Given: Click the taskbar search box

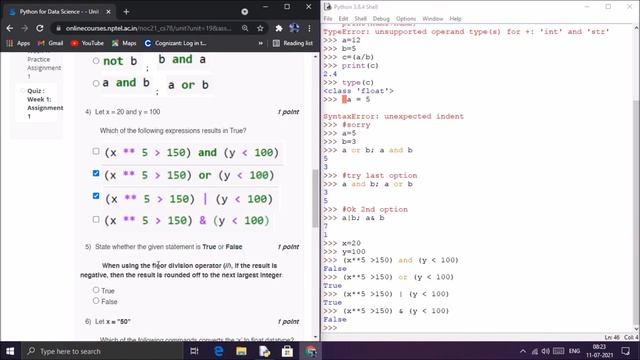Looking at the screenshot, I should [x=101, y=351].
